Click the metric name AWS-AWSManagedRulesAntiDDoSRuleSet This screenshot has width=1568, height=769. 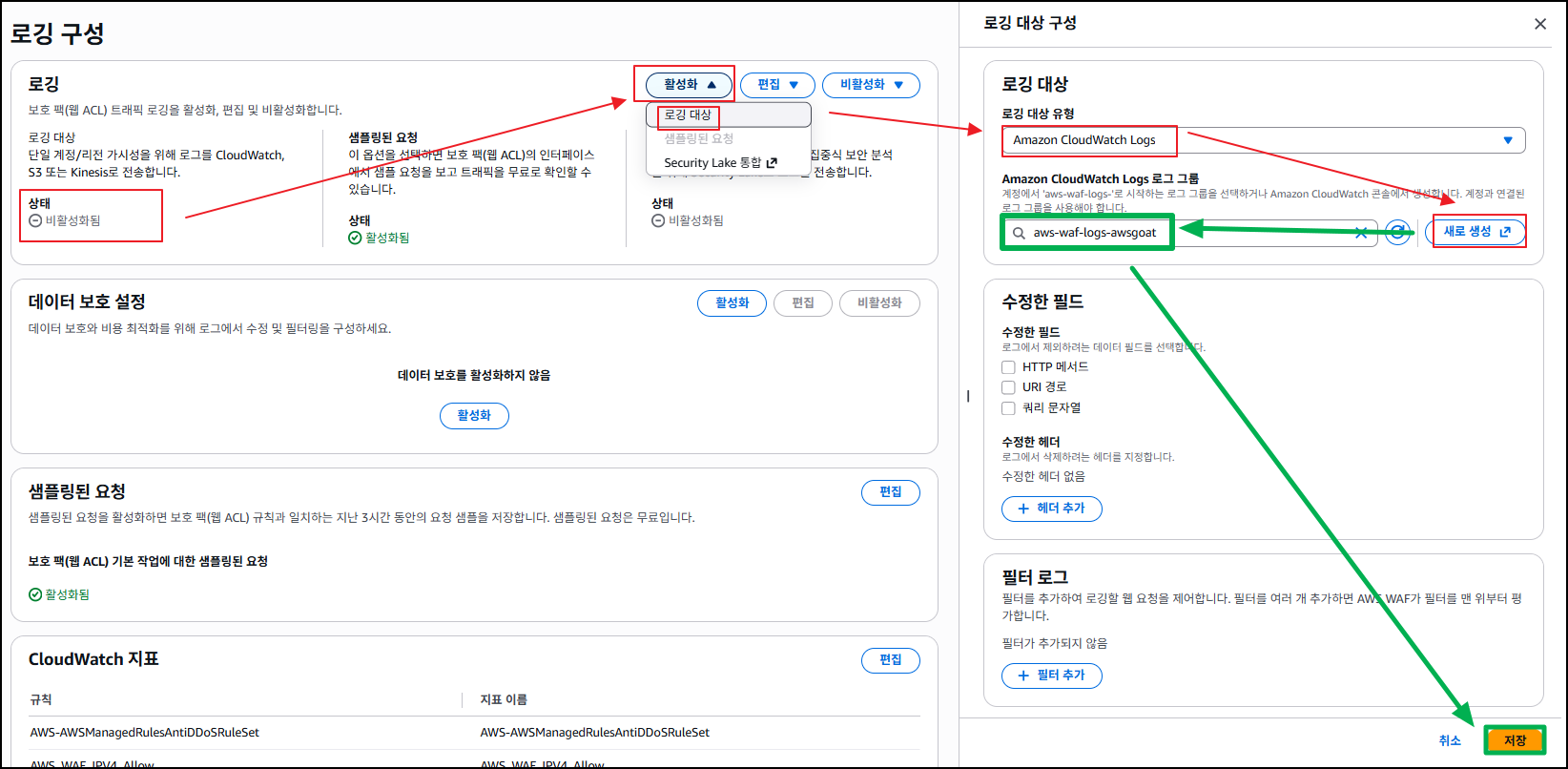(595, 733)
